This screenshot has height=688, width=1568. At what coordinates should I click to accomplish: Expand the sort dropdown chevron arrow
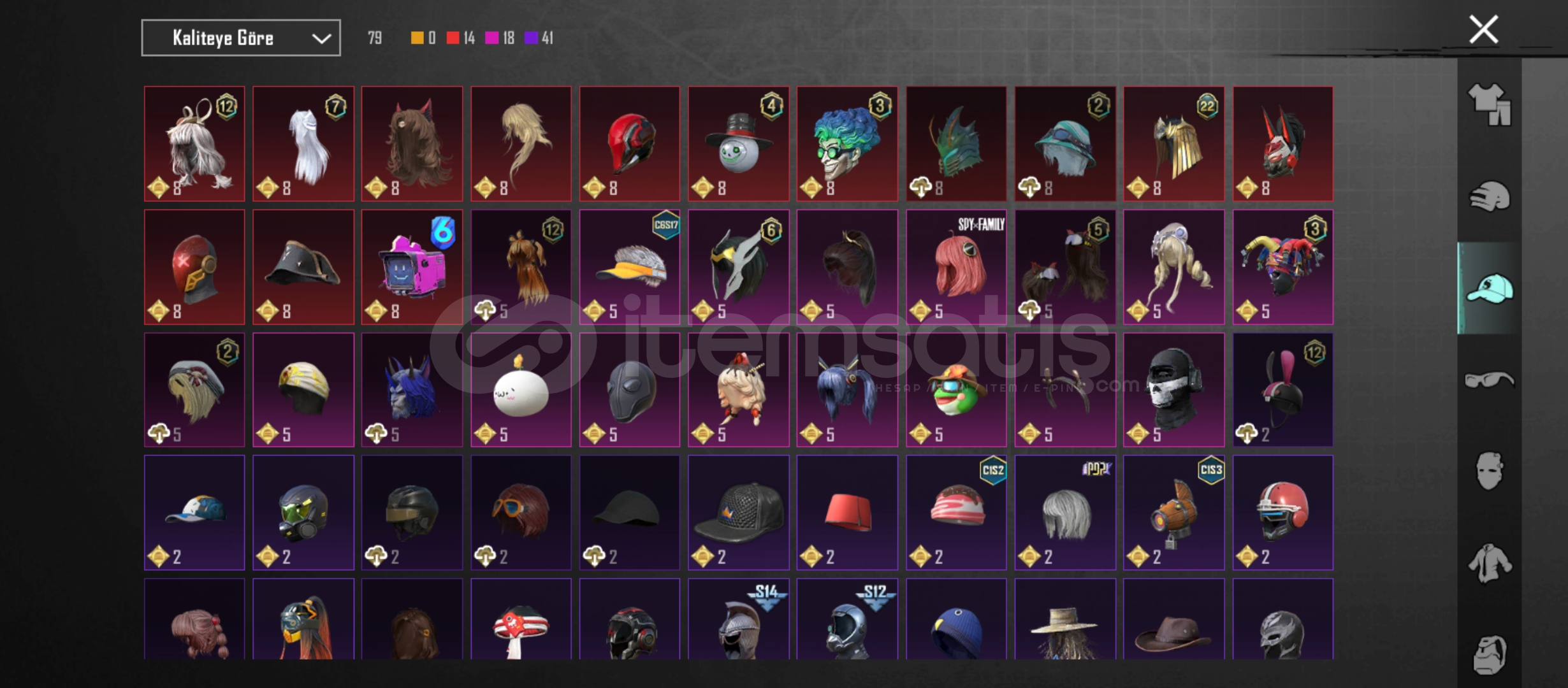(321, 39)
